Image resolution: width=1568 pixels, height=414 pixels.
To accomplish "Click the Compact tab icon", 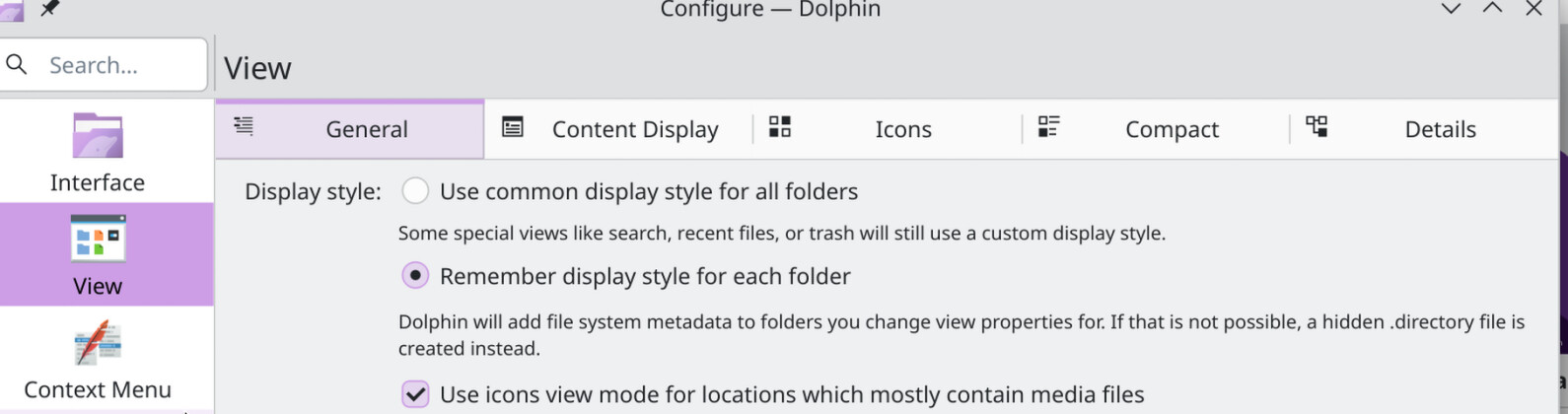I will click(1048, 127).
